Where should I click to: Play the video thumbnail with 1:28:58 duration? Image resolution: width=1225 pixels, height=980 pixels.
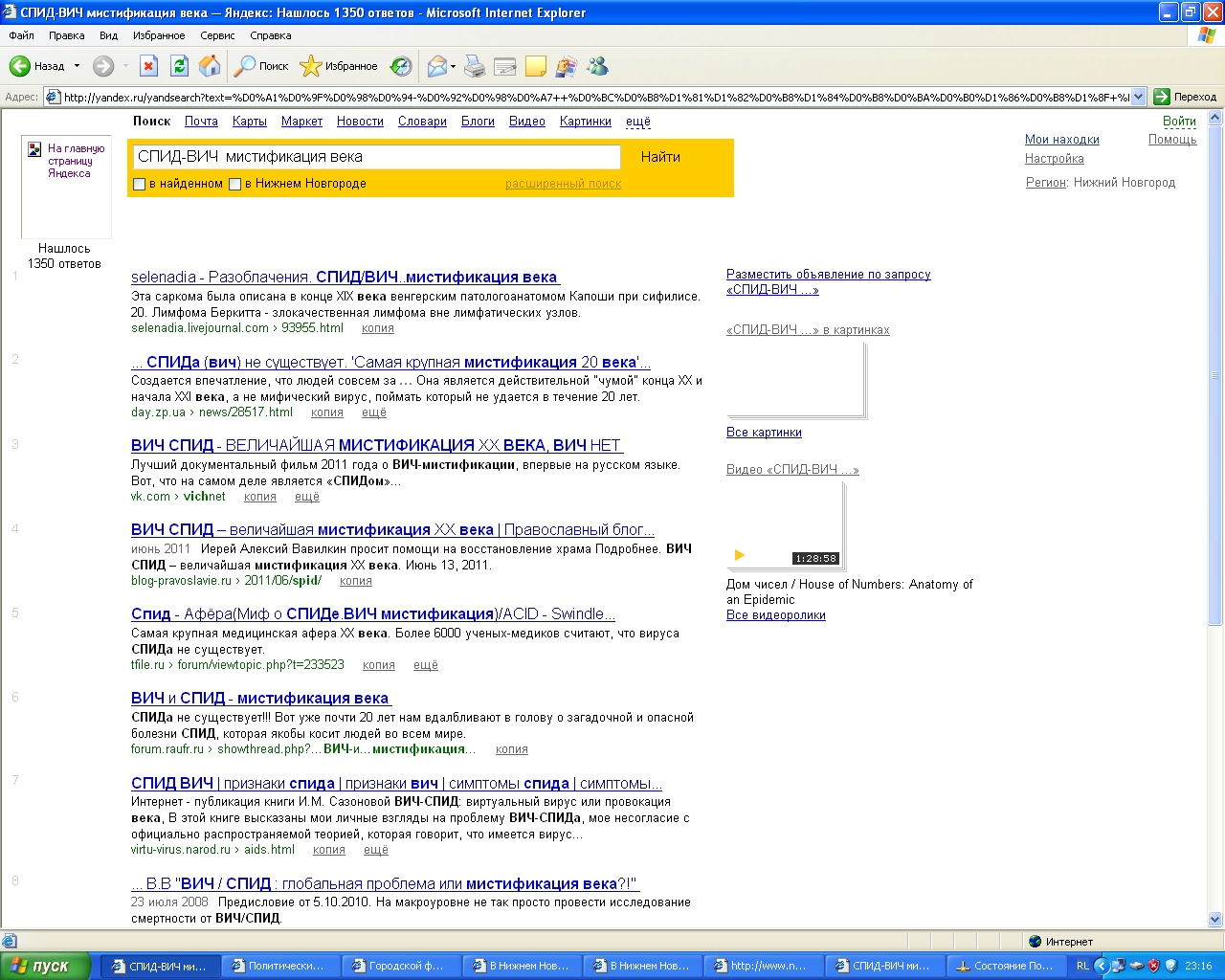pos(785,524)
